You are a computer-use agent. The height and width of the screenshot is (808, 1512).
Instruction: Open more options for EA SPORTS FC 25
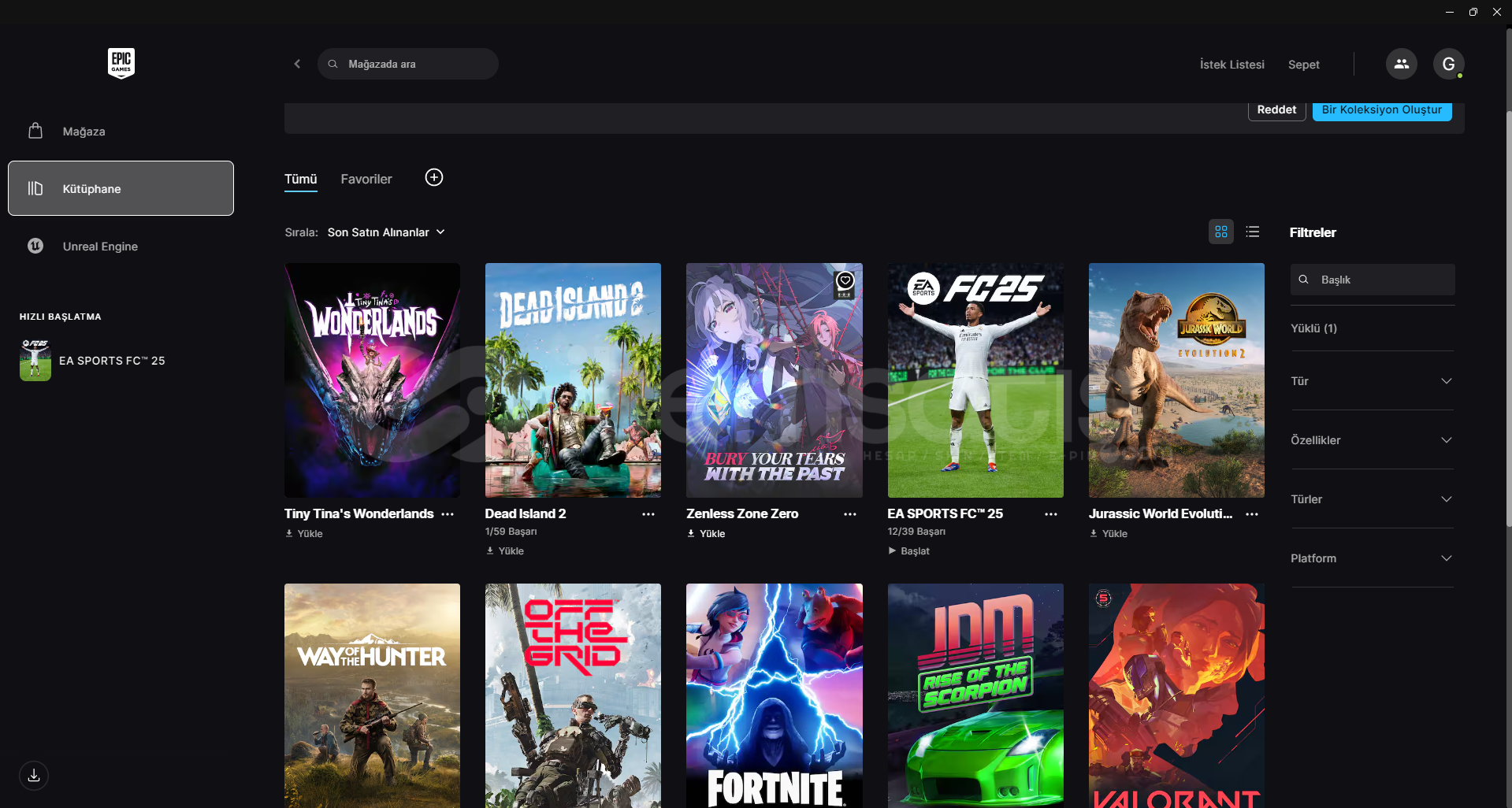1051,514
